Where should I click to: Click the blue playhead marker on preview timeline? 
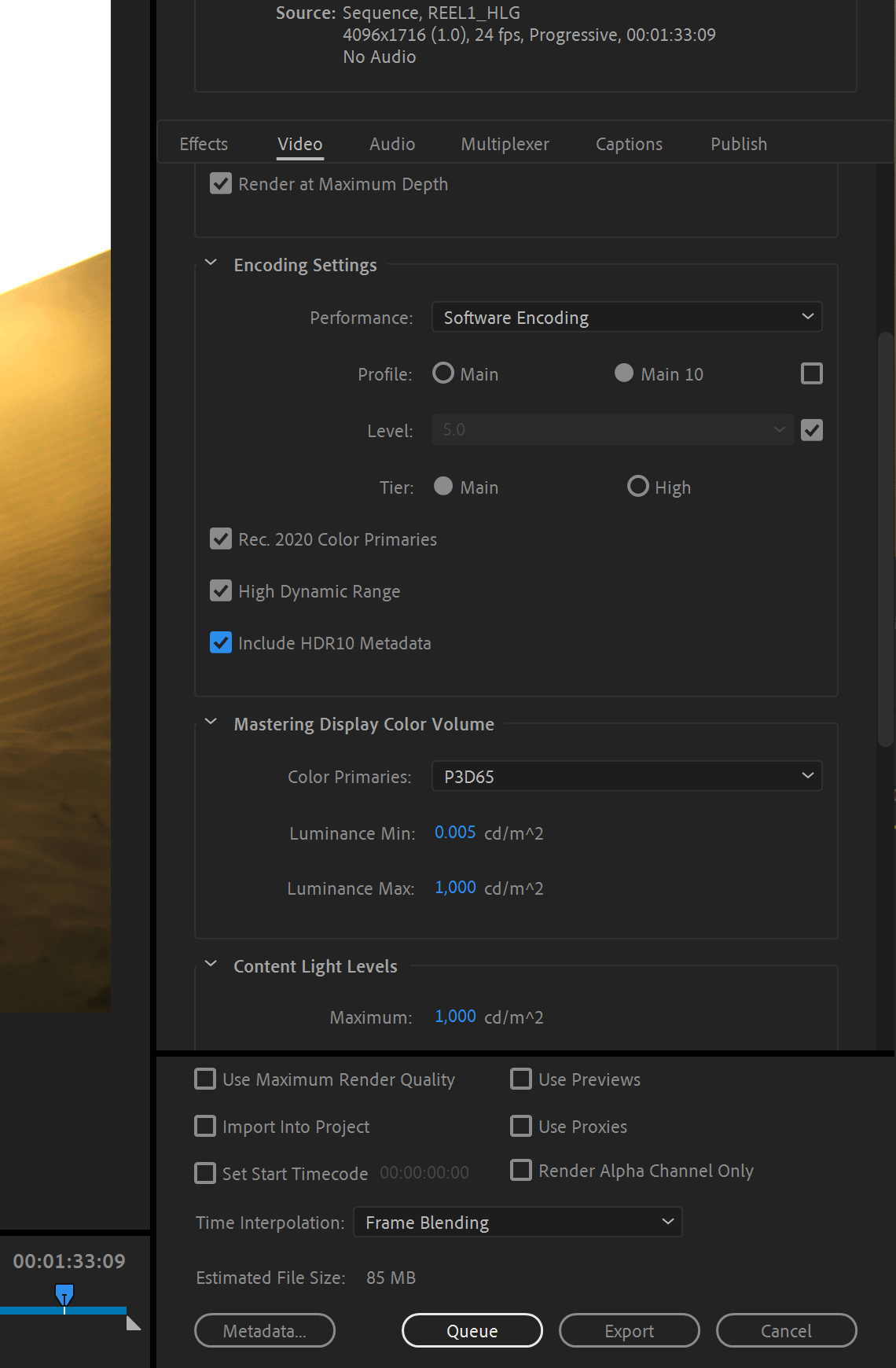point(64,1294)
